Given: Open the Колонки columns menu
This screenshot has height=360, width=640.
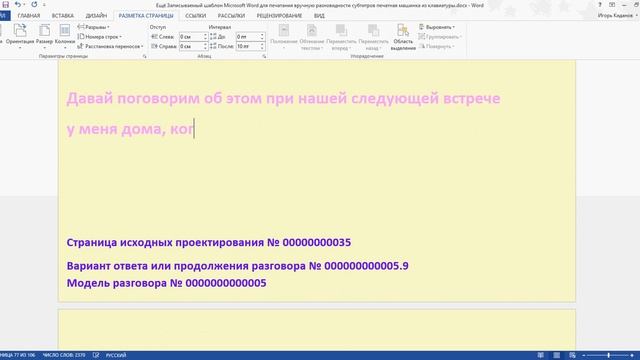Looking at the screenshot, I should (x=64, y=36).
